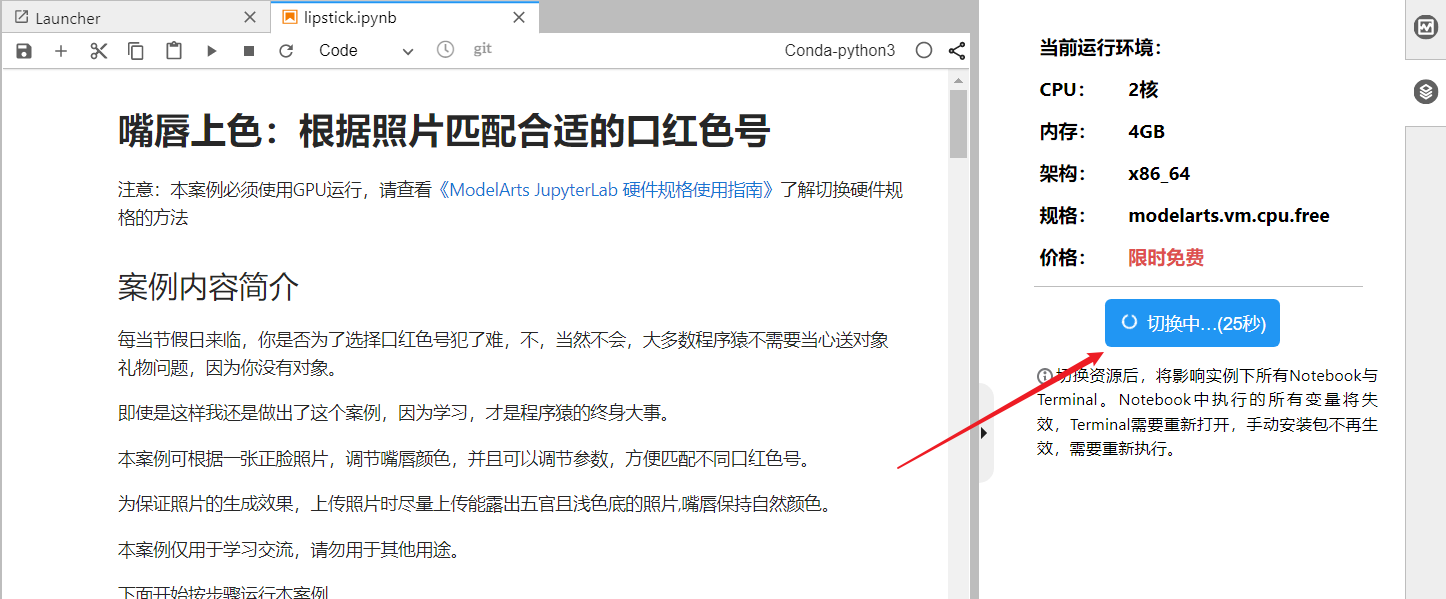Click the modelarts.vm.cpu.free spec value
Viewport: 1446px width, 599px height.
tap(1229, 216)
